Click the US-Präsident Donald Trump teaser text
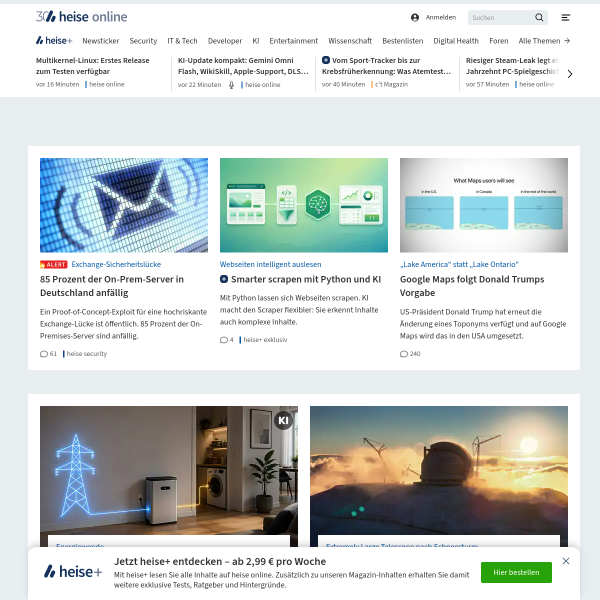The width and height of the screenshot is (600, 600). (483, 324)
